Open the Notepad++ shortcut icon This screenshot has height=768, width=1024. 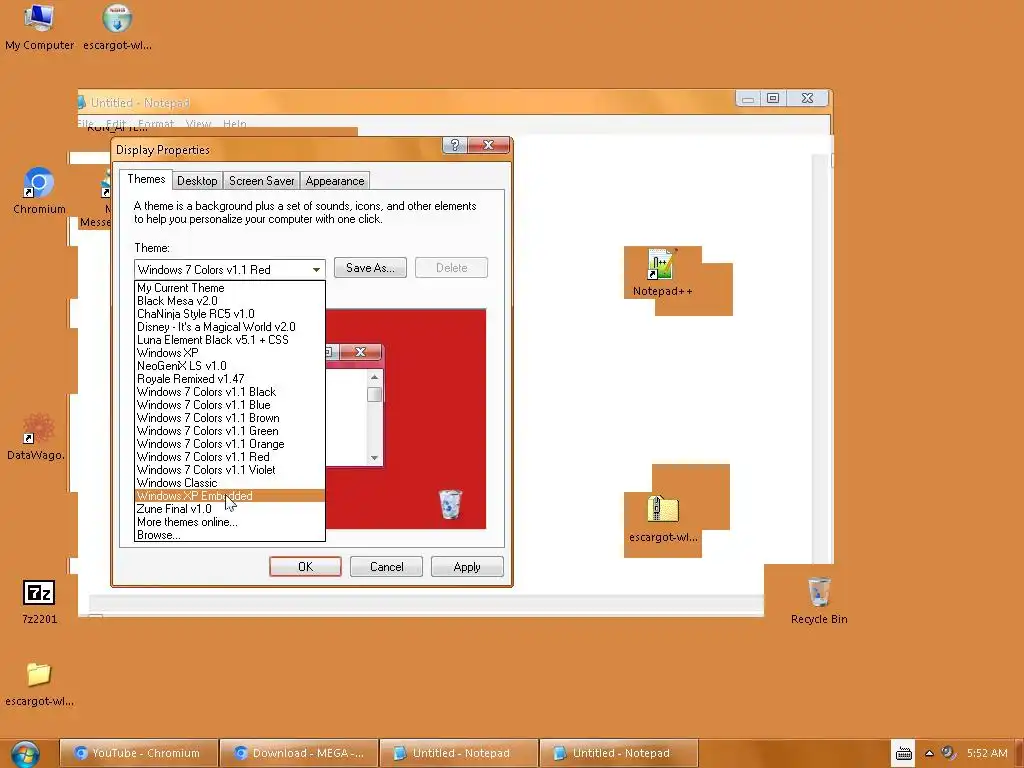coord(662,273)
